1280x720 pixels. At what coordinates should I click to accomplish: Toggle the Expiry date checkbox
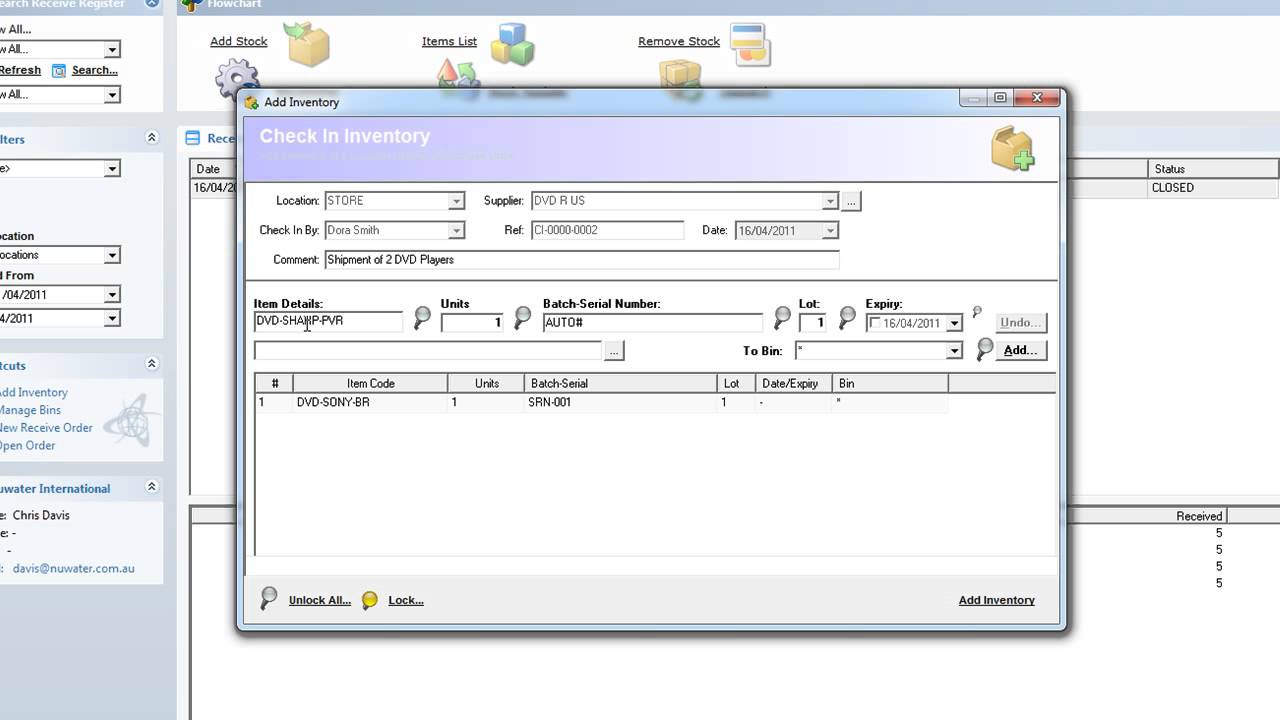876,323
